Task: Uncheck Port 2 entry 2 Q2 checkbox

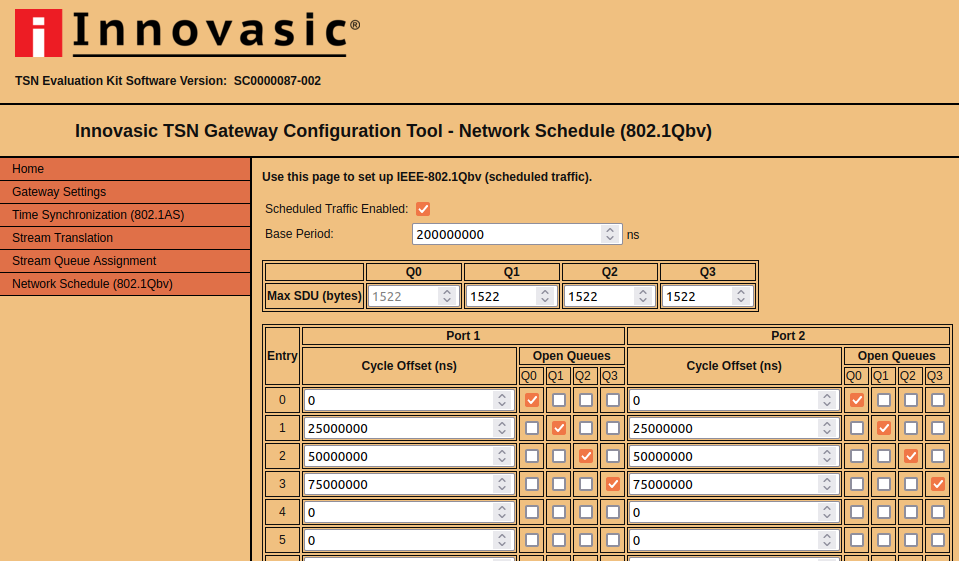Action: [x=910, y=456]
